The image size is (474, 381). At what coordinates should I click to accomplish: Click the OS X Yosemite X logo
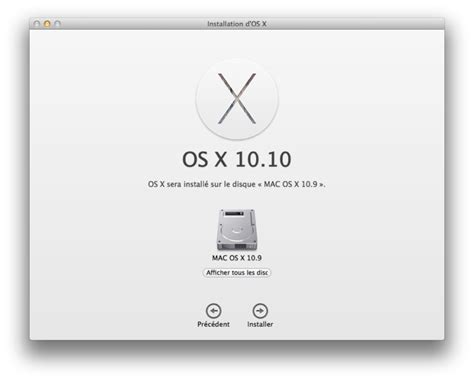(x=237, y=99)
